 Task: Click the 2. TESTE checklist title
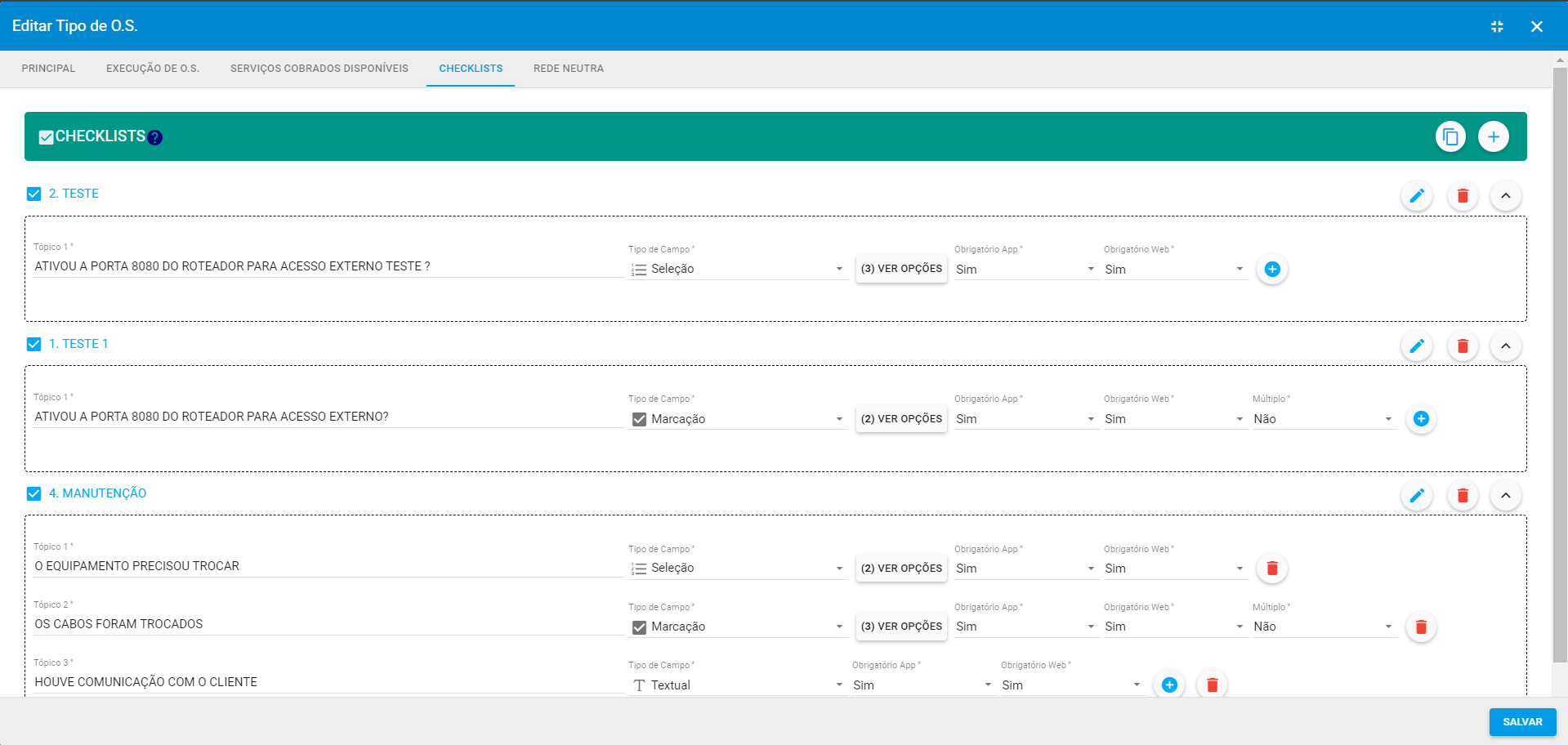[74, 194]
